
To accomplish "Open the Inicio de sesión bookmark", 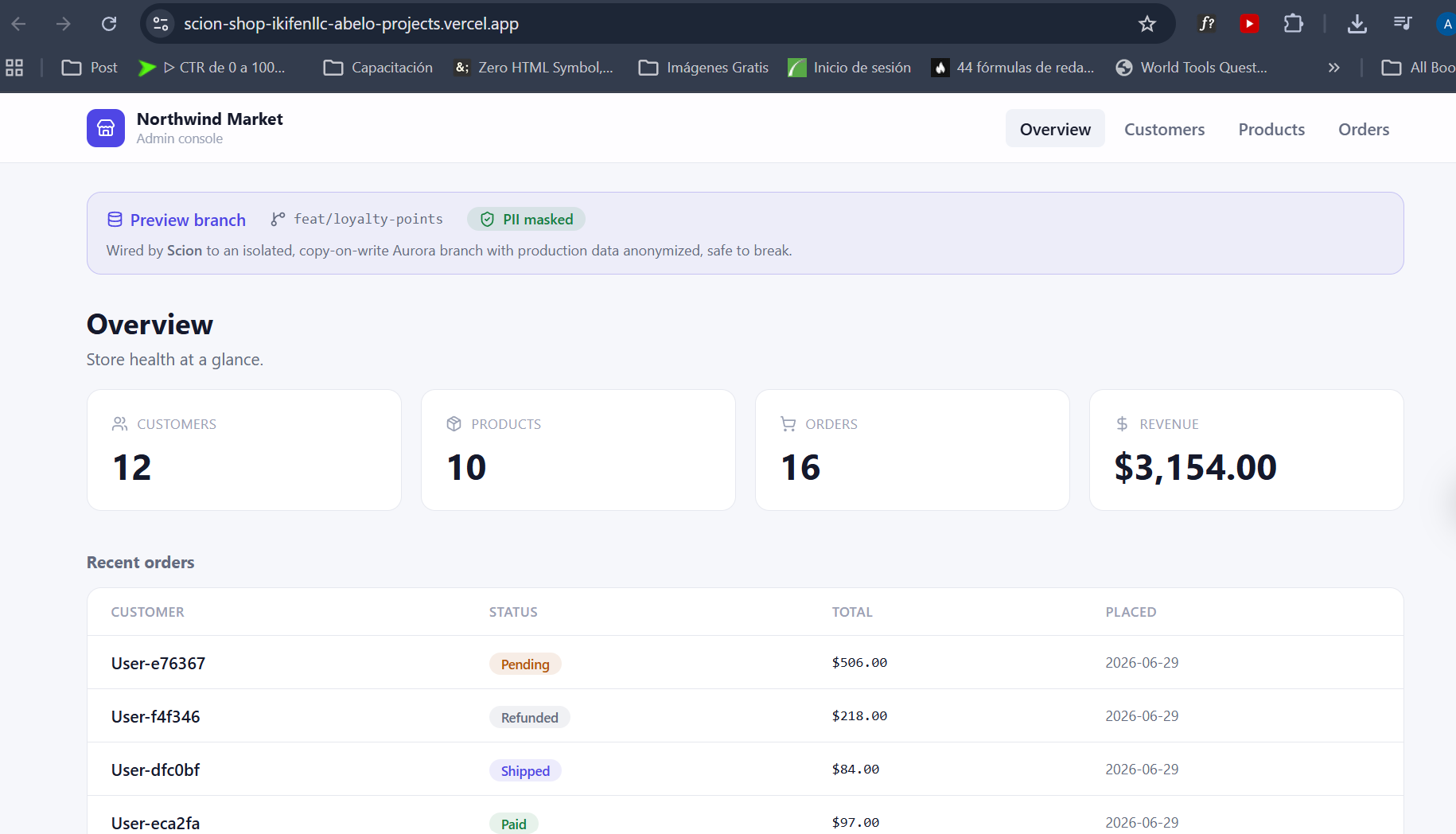I will point(849,68).
